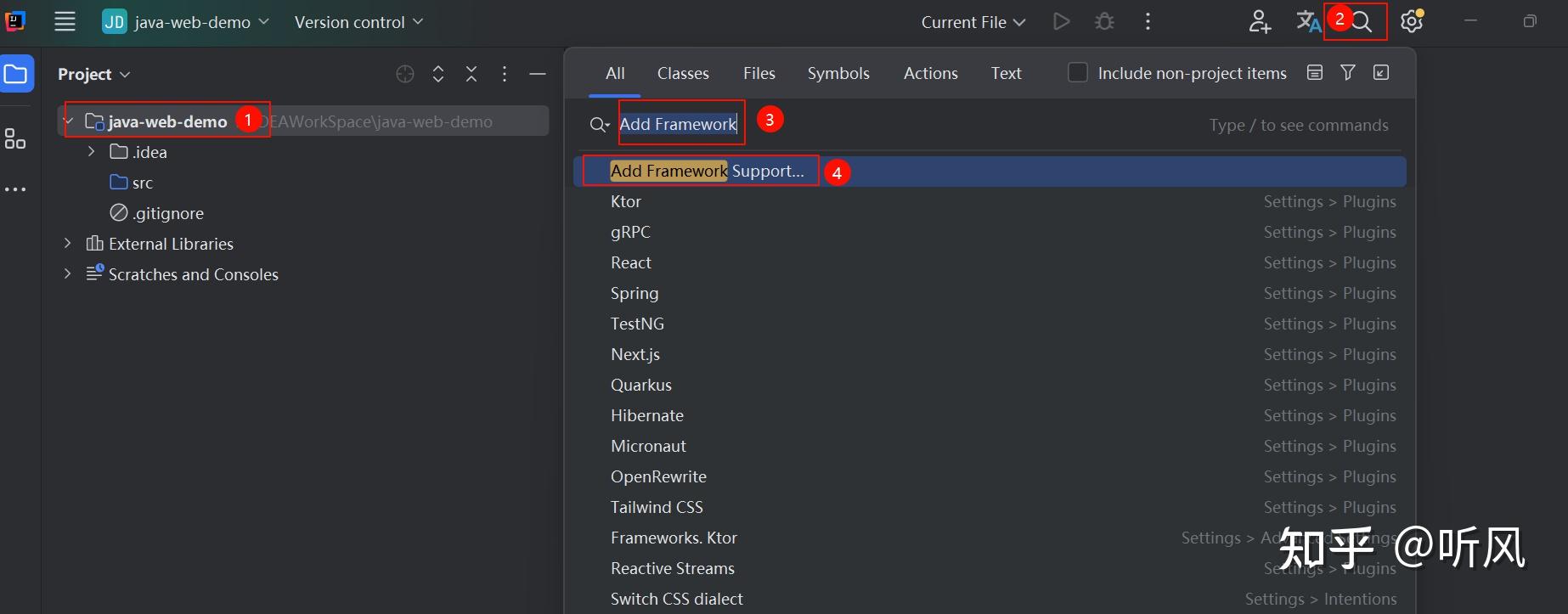The width and height of the screenshot is (1568, 614).
Task: Expand External Libraries node
Action: pyautogui.click(x=68, y=244)
